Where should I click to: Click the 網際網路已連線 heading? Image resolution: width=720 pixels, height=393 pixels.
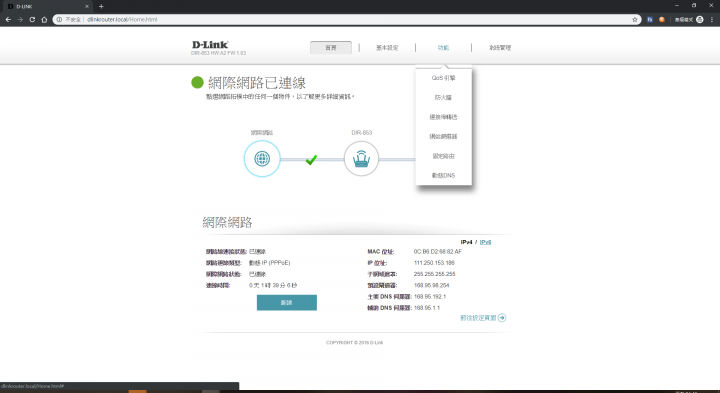coord(257,83)
